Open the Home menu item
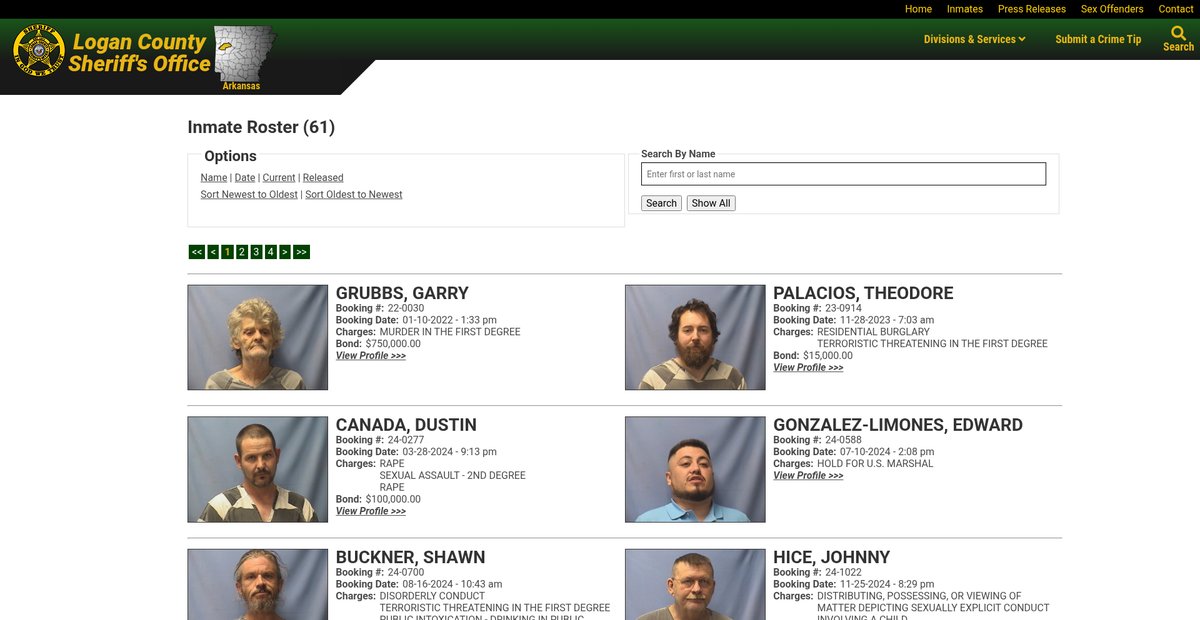Image resolution: width=1200 pixels, height=620 pixels. coord(918,9)
